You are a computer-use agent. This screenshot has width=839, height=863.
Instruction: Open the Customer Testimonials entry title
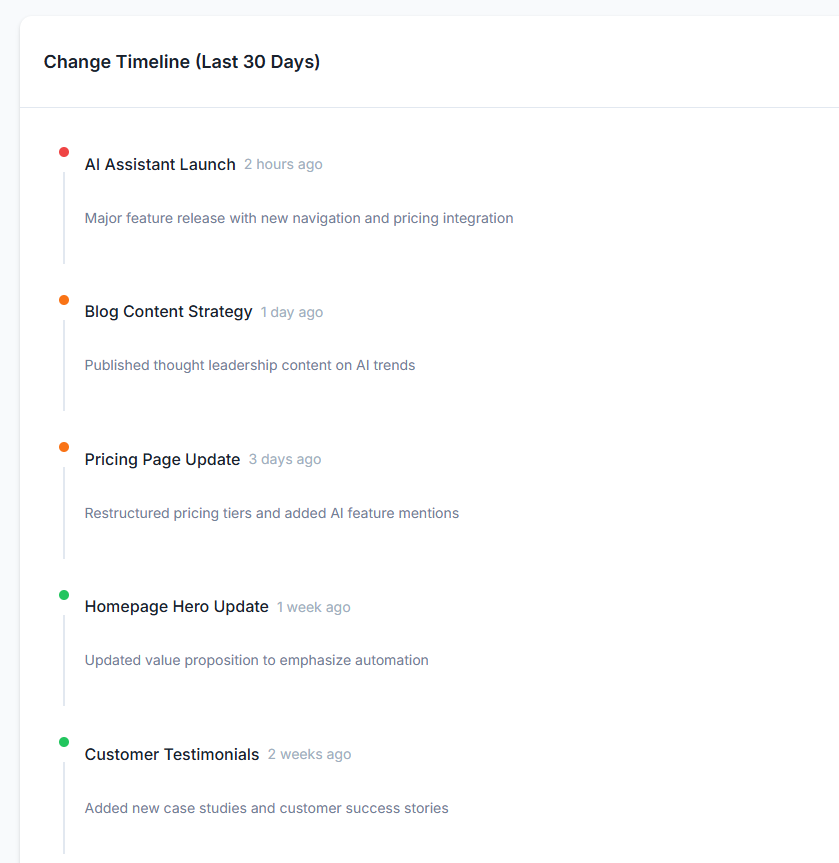(x=172, y=754)
